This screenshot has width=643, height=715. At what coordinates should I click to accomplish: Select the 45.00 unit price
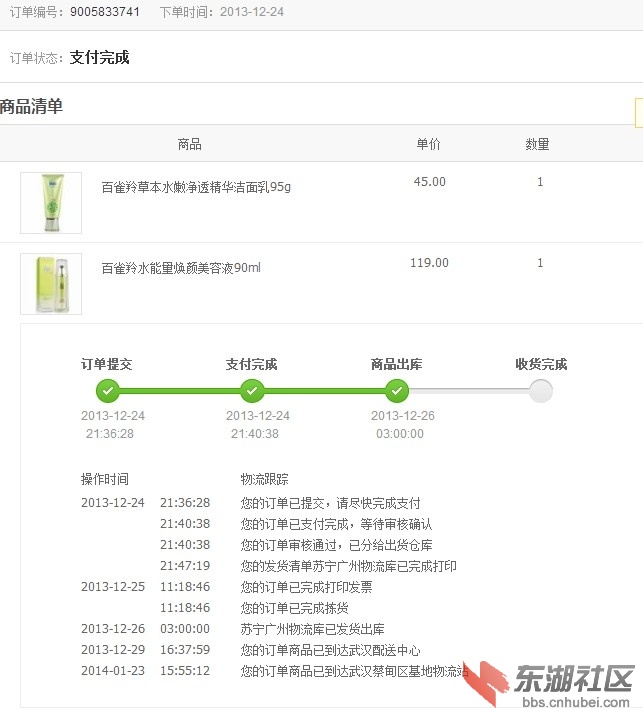(430, 181)
